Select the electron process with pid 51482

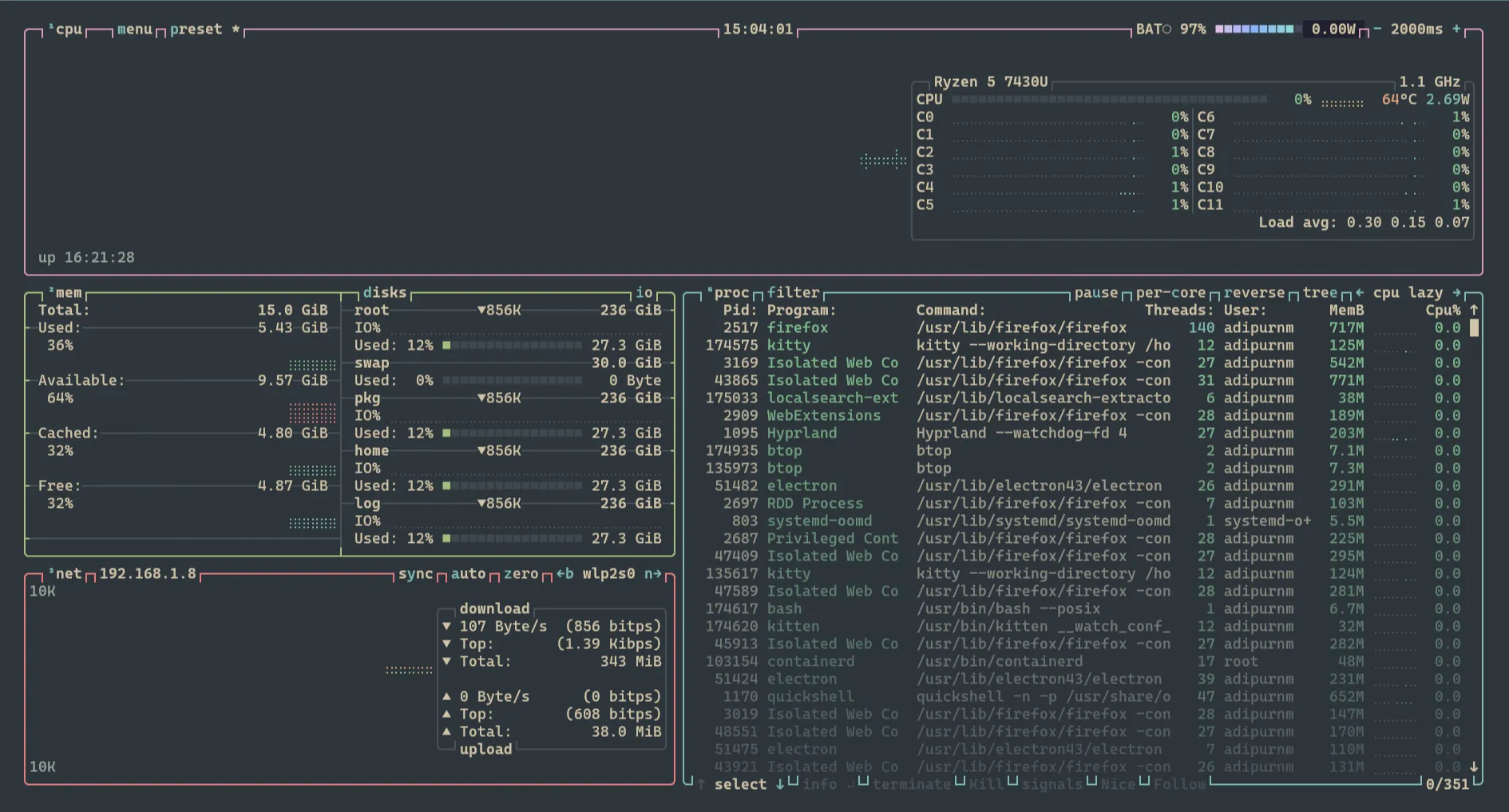(1083, 486)
